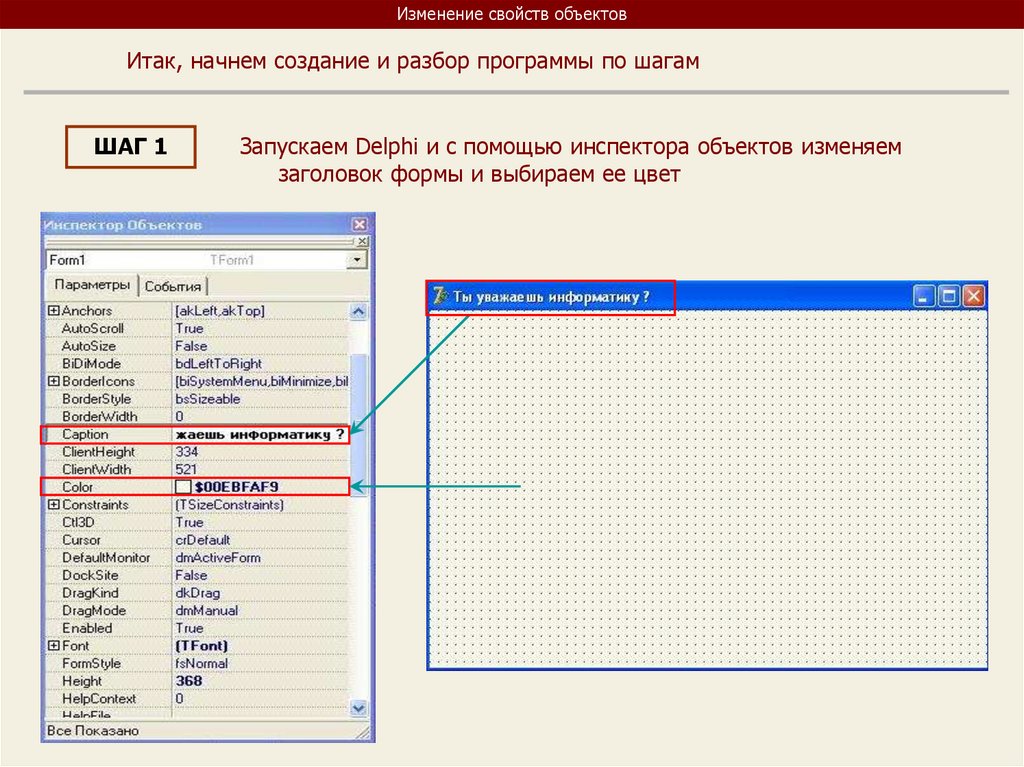Screen dimensions: 1024x767
Task: Click the dmManual value
Action: pyautogui.click(x=207, y=611)
